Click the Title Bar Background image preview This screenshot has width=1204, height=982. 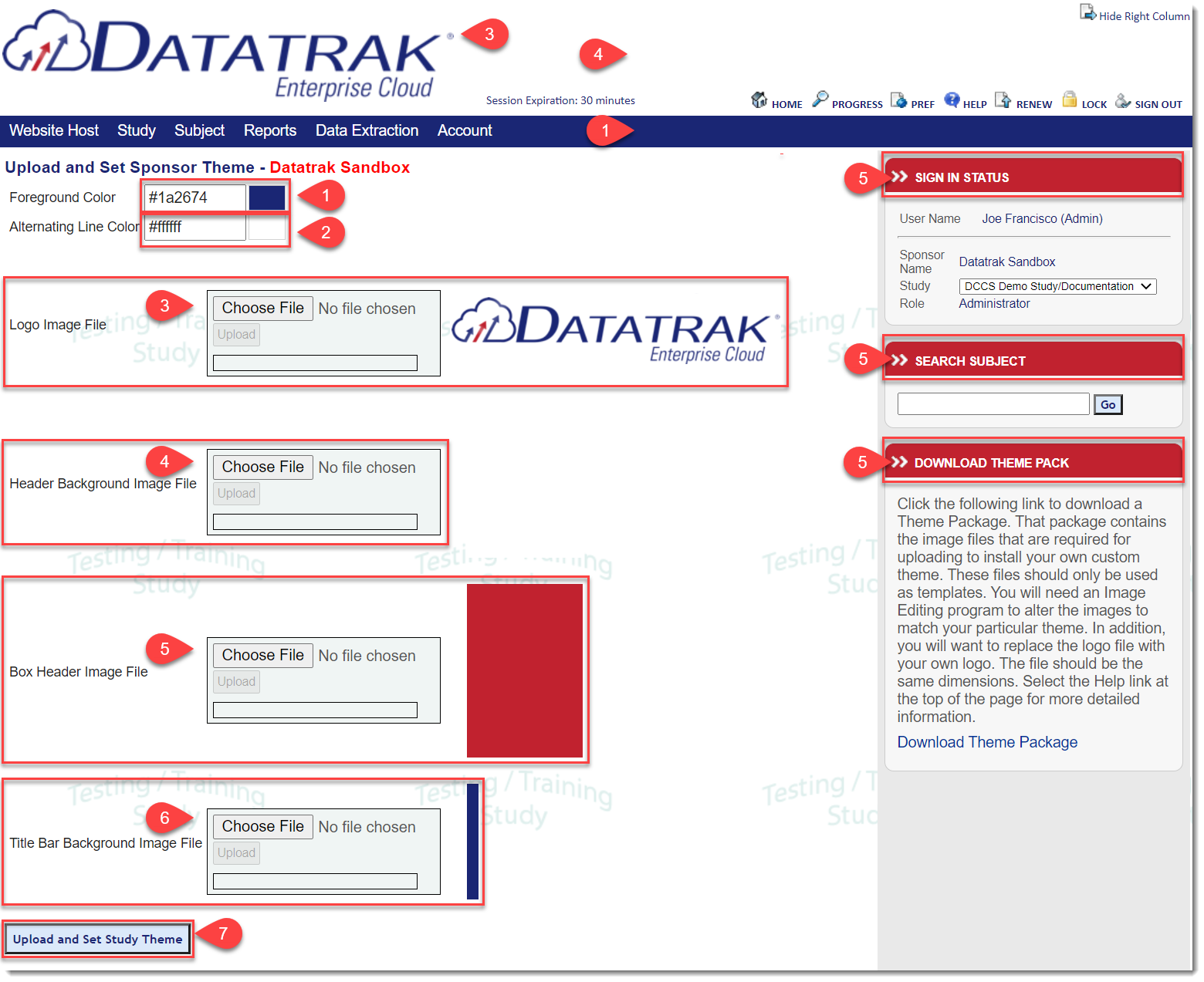[473, 842]
